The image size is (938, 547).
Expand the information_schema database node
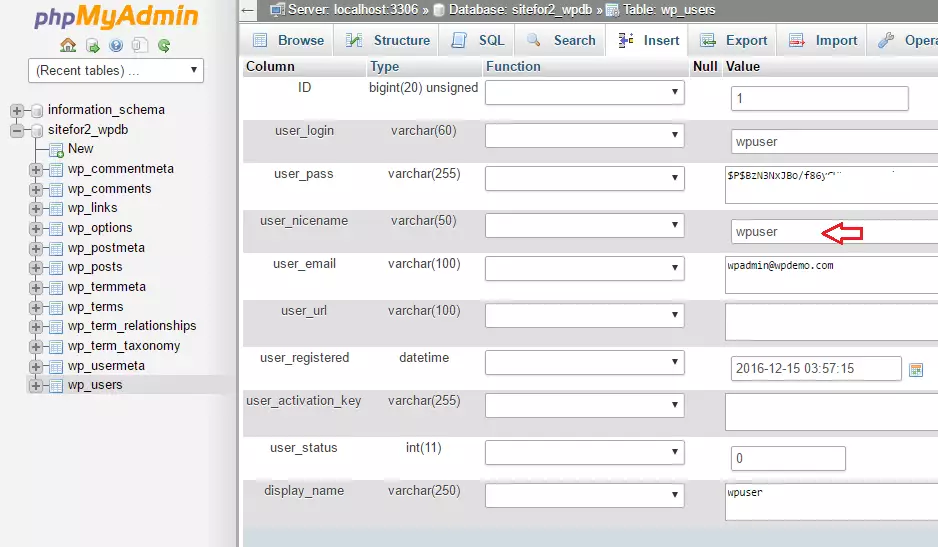(17, 111)
